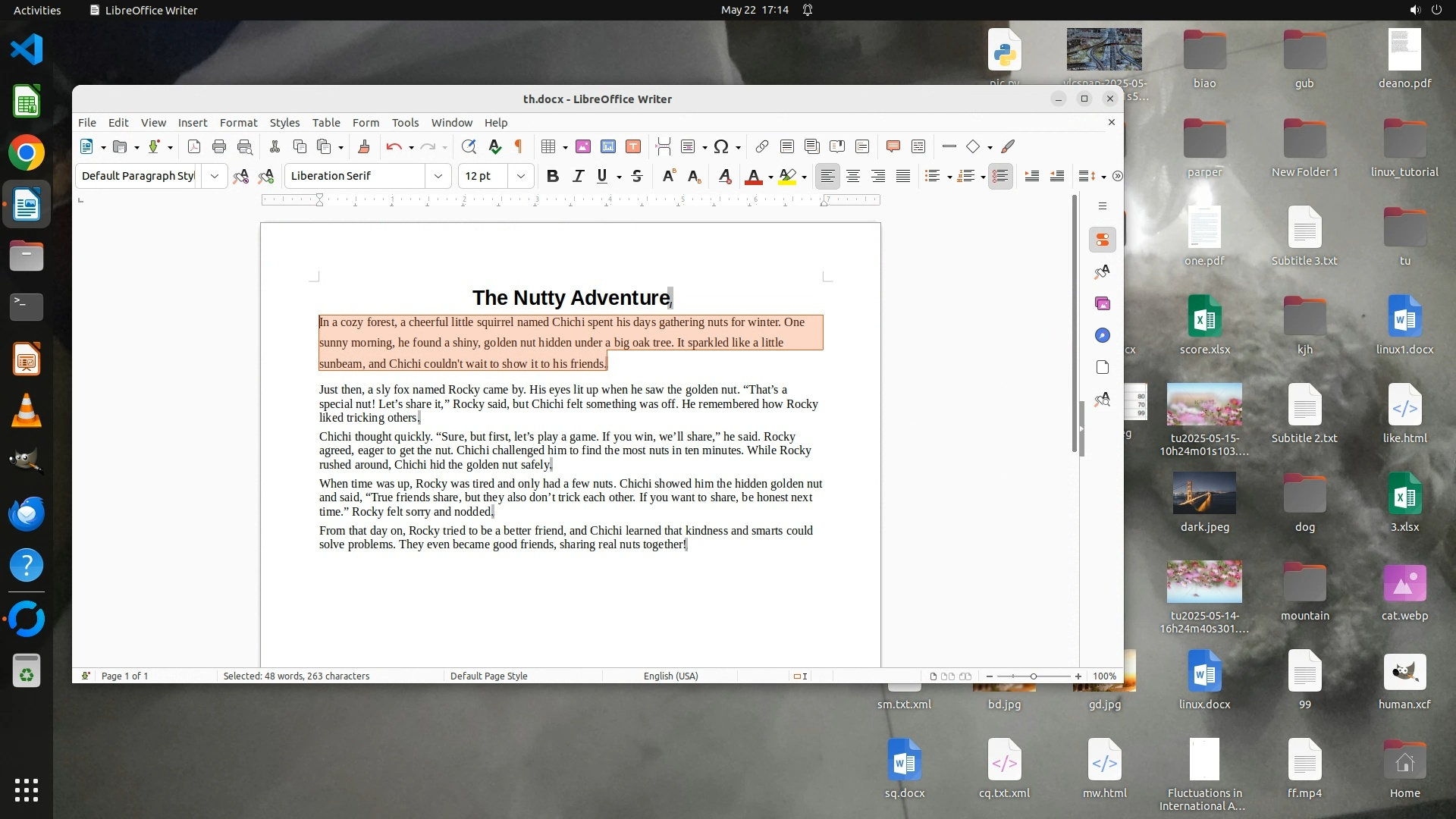Screen dimensions: 1456x819
Task: Expand the paragraph style dropdown arrow
Action: [x=215, y=176]
